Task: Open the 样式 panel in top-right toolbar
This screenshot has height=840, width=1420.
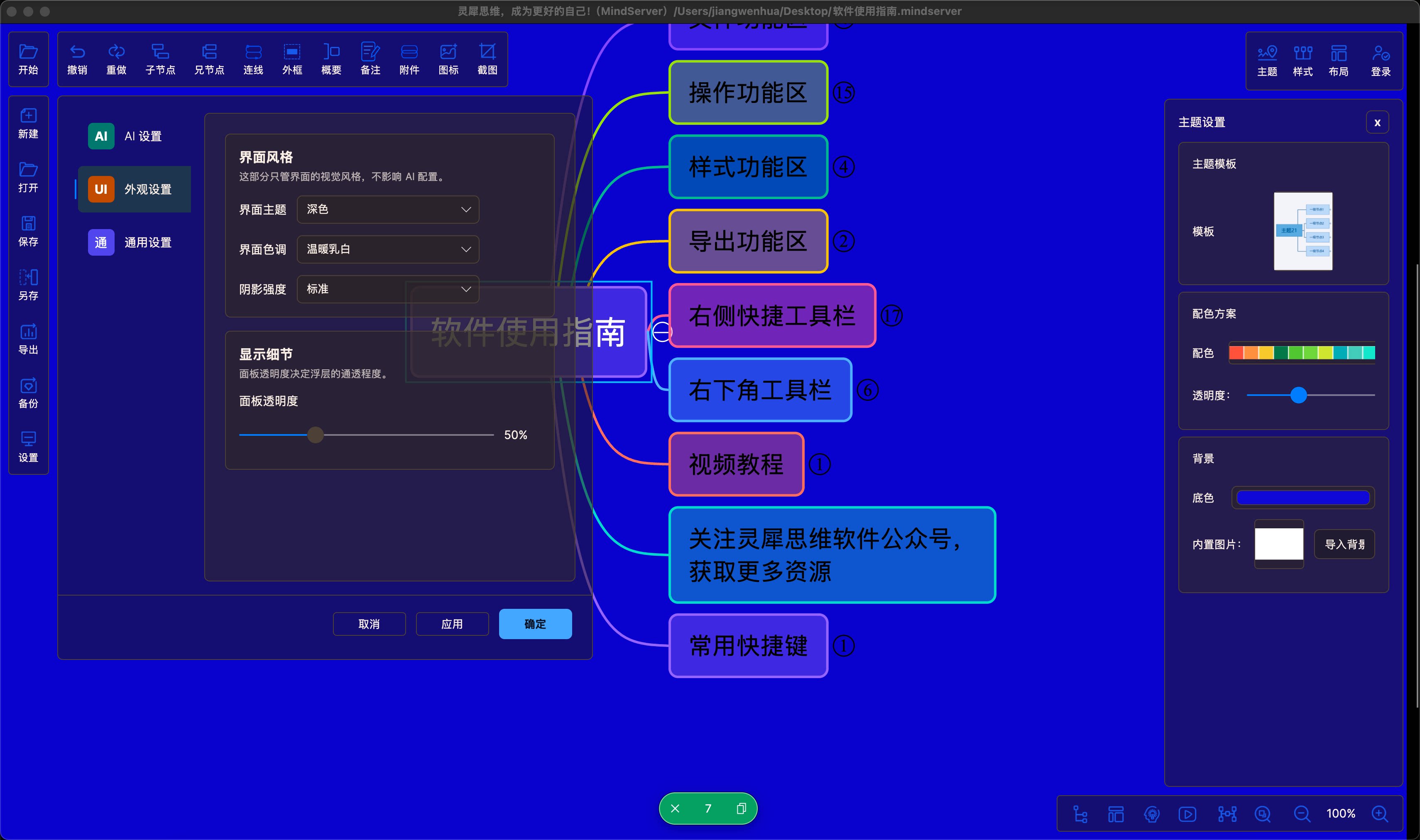Action: point(1303,61)
